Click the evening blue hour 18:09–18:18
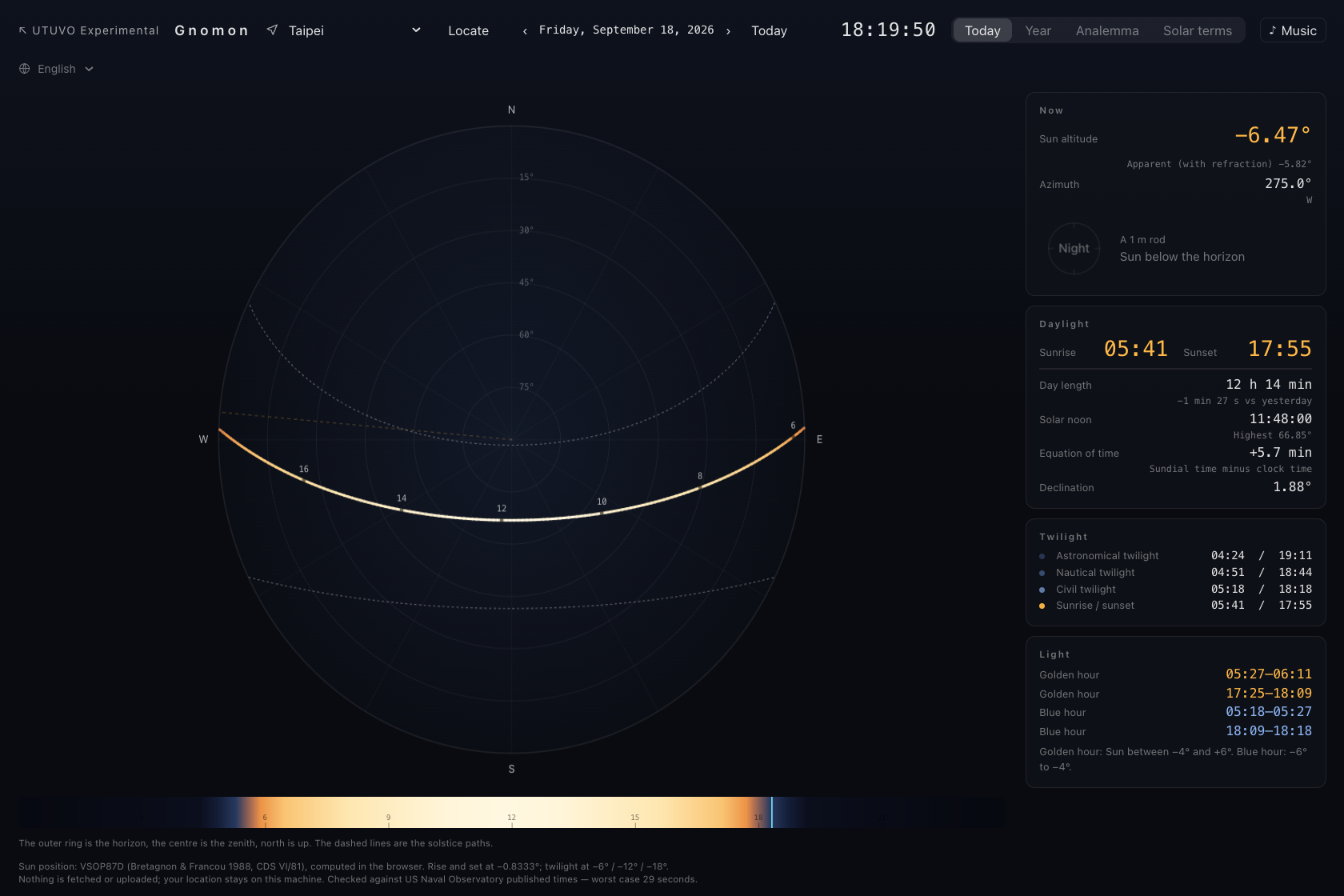The image size is (1344, 896). (1268, 731)
